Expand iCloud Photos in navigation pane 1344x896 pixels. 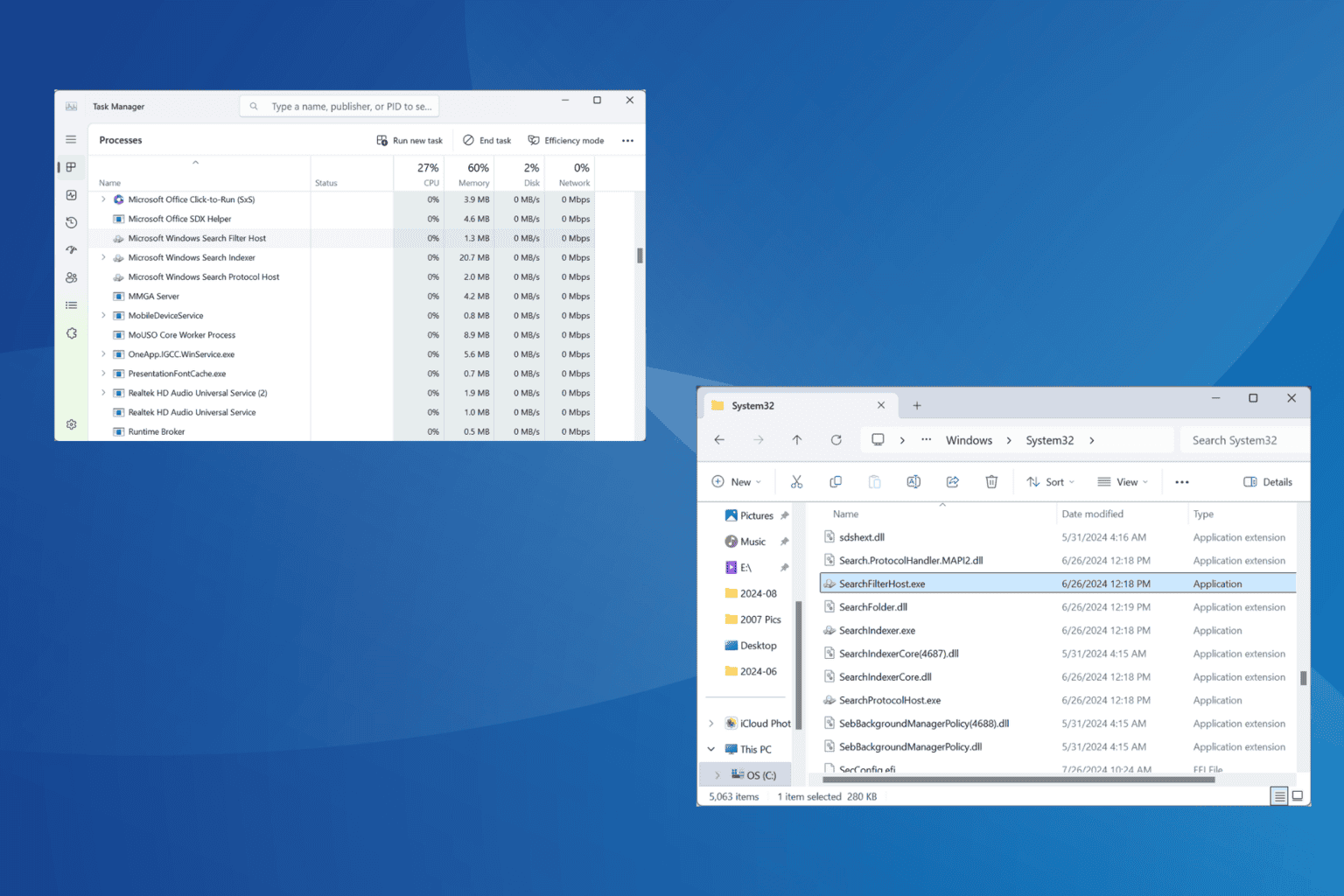[711, 724]
